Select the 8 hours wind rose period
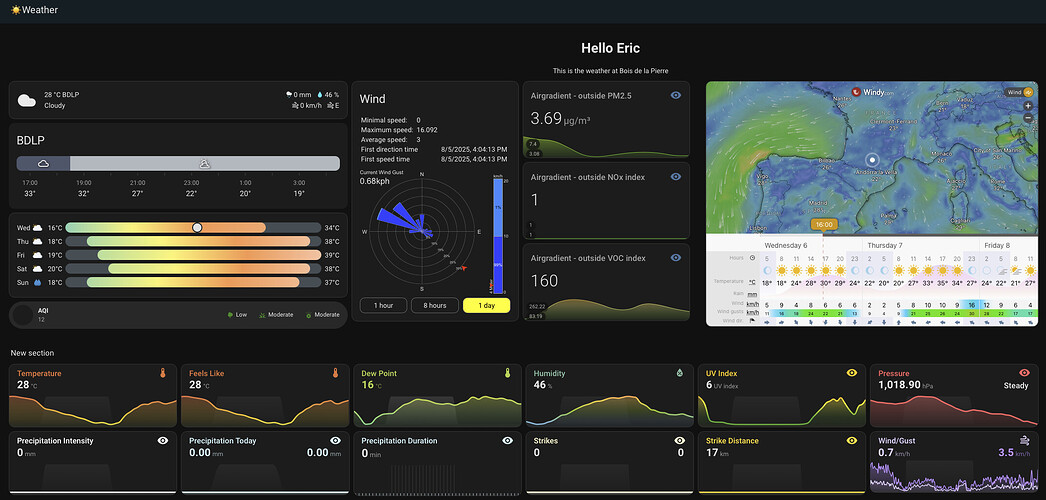 pyautogui.click(x=435, y=305)
